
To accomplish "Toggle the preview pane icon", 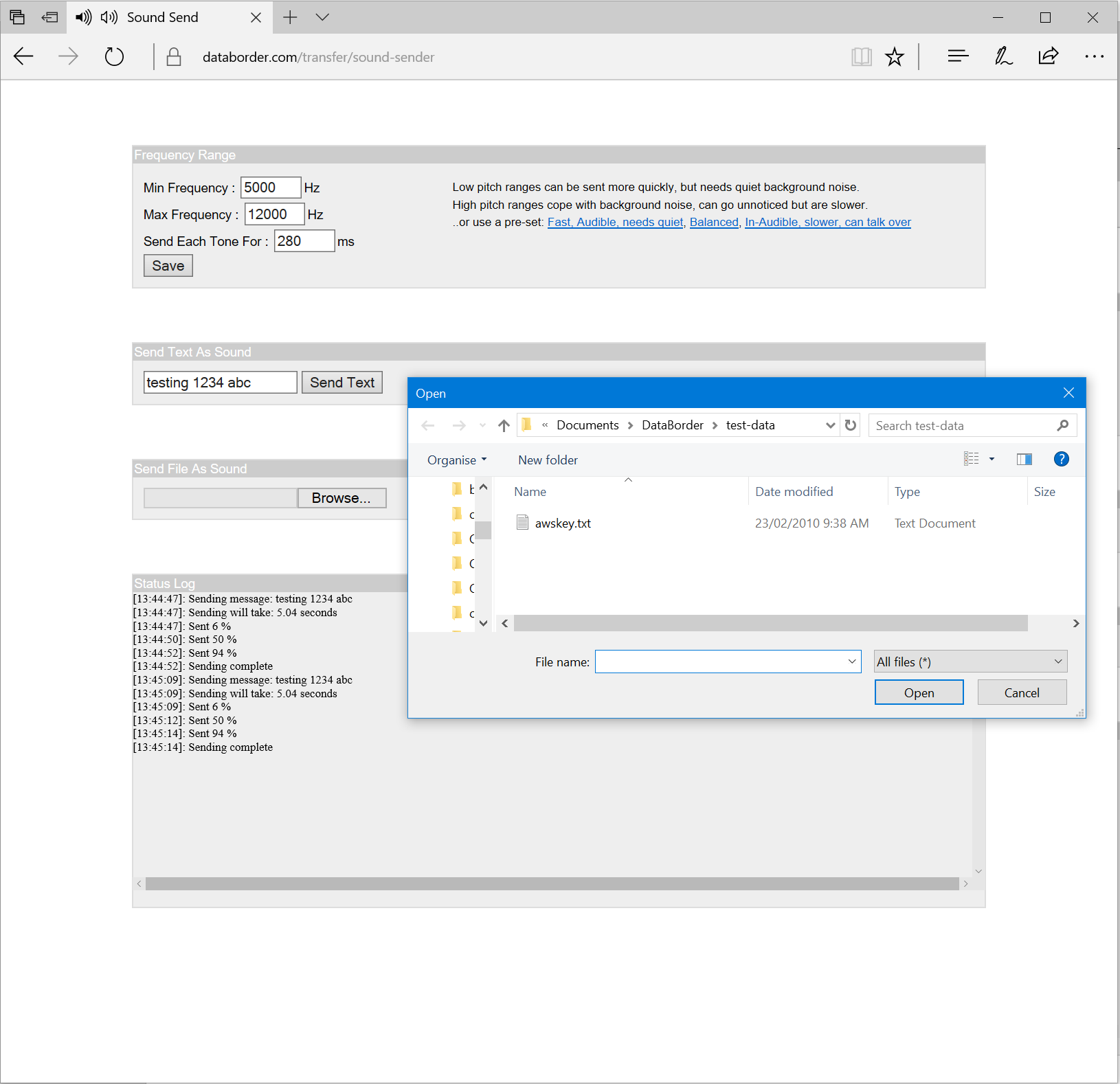I will (x=1024, y=460).
